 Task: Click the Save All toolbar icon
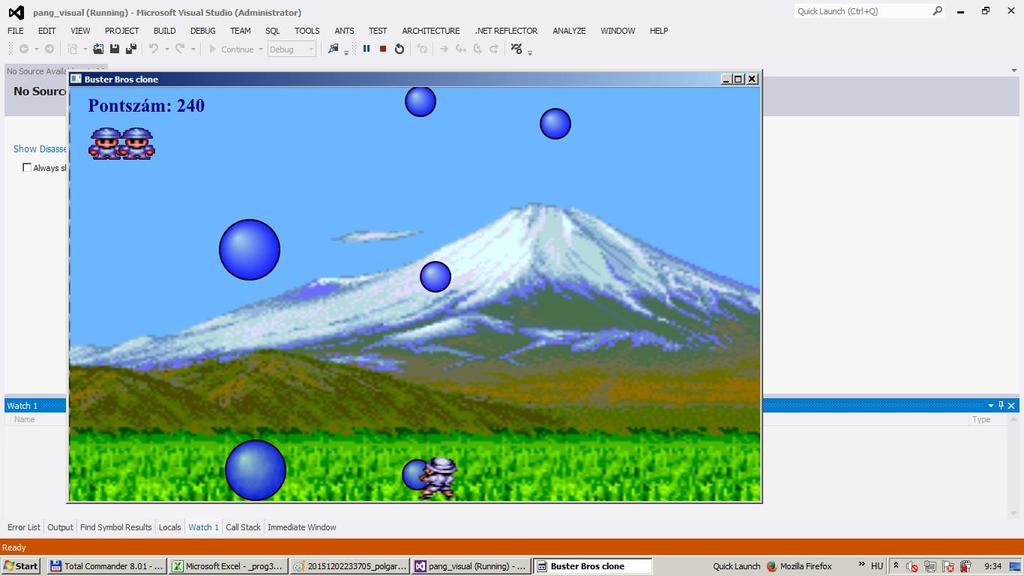click(131, 49)
